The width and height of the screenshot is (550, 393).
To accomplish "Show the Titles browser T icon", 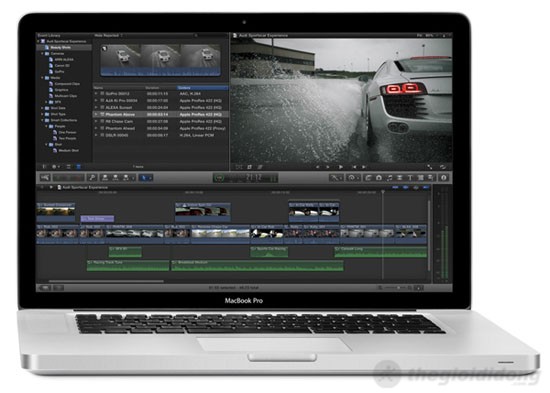I will 410,178.
